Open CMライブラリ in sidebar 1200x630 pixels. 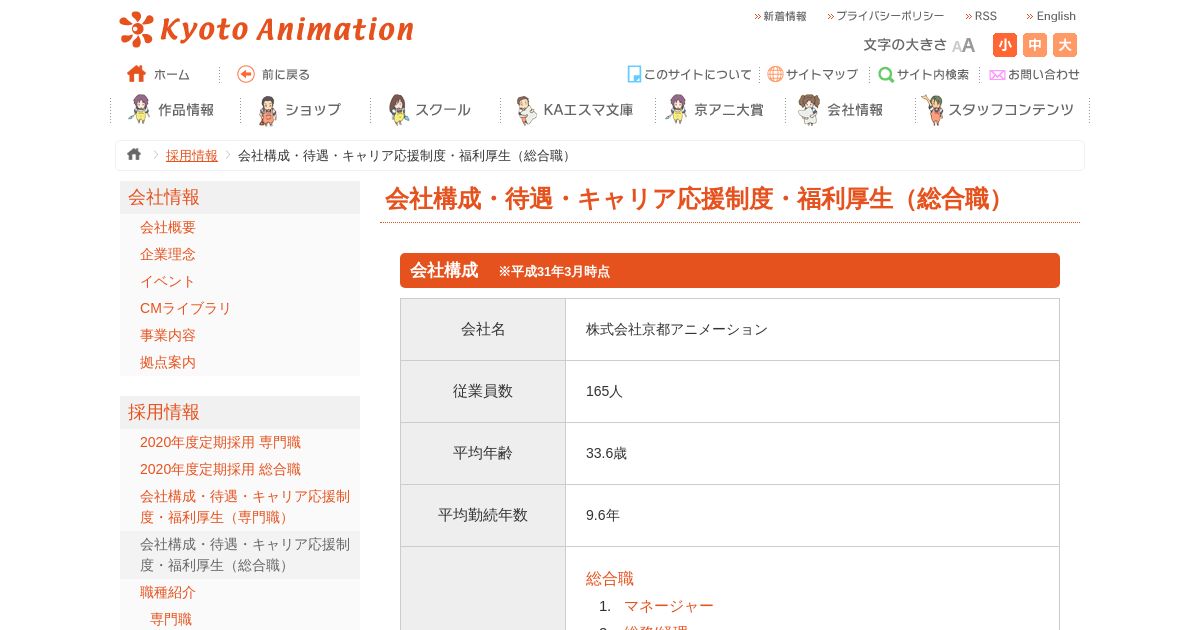click(x=185, y=308)
